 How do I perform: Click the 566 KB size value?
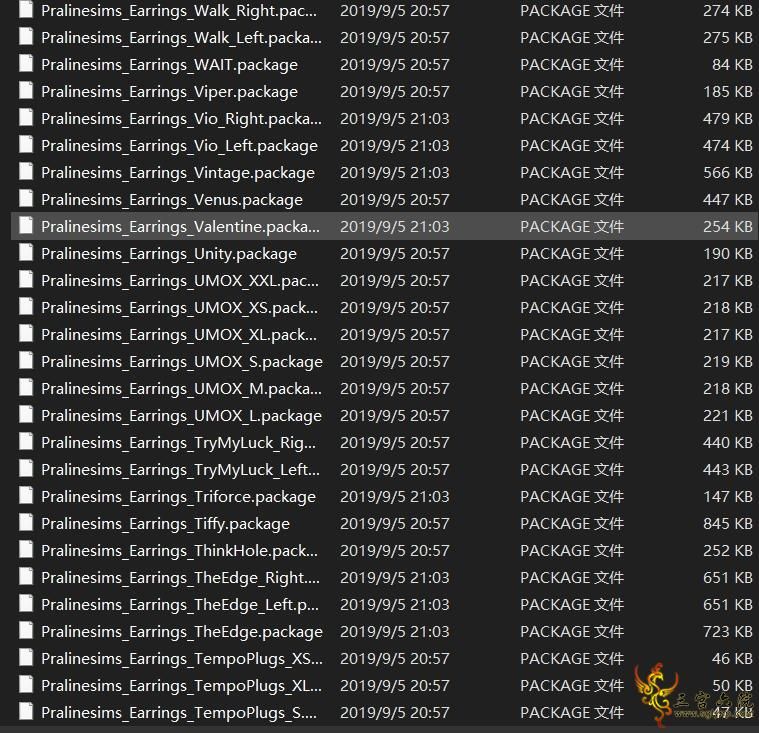coord(728,173)
